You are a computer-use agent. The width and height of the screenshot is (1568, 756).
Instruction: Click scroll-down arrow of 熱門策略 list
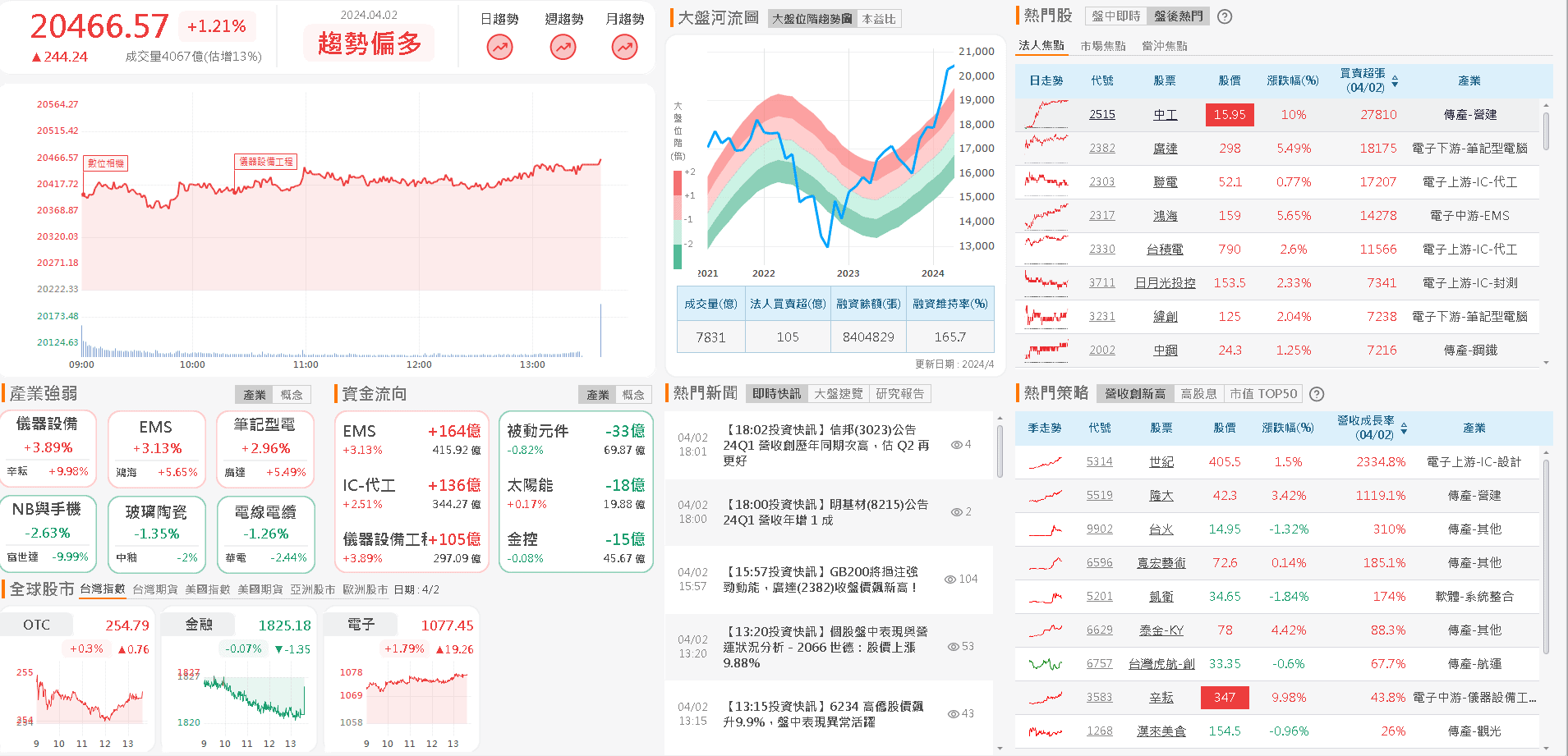[1547, 748]
